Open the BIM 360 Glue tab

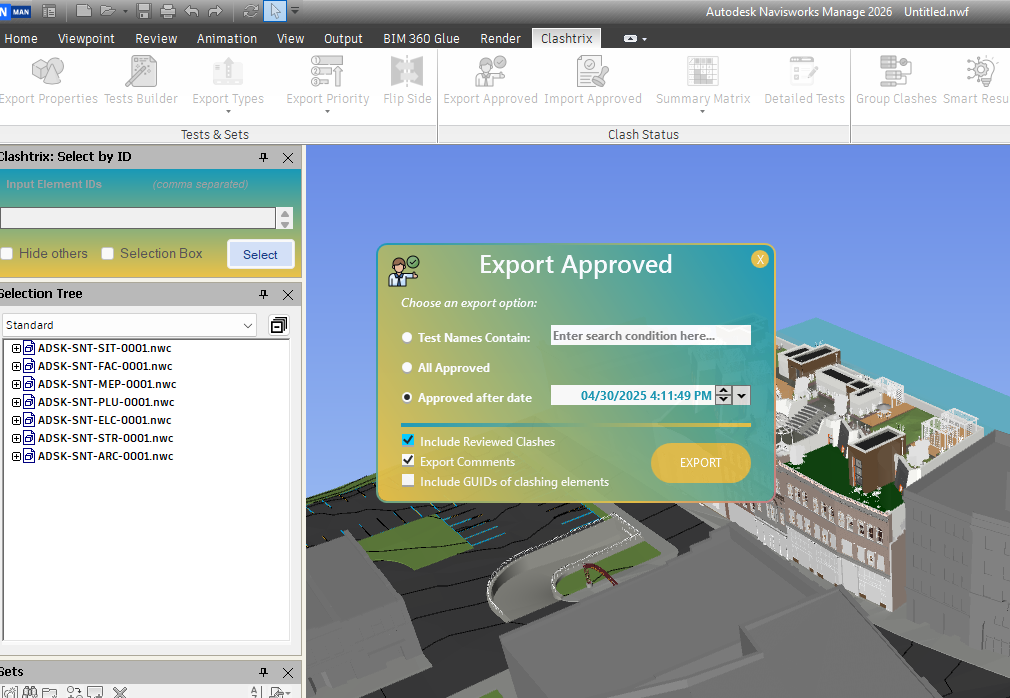click(x=421, y=39)
